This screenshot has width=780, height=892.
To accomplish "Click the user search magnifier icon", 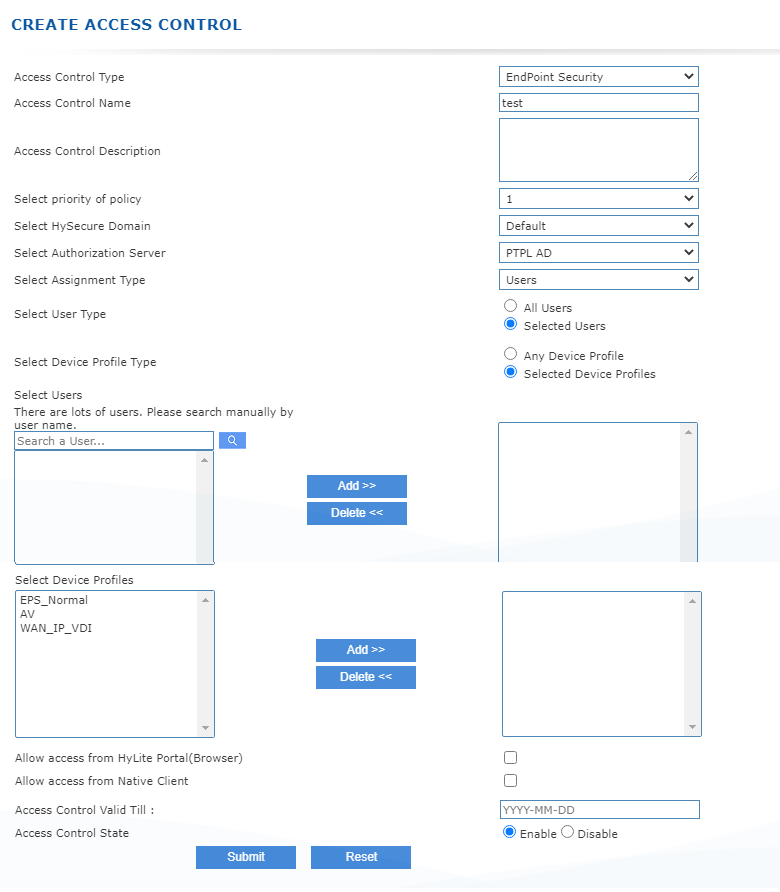I will click(x=232, y=440).
